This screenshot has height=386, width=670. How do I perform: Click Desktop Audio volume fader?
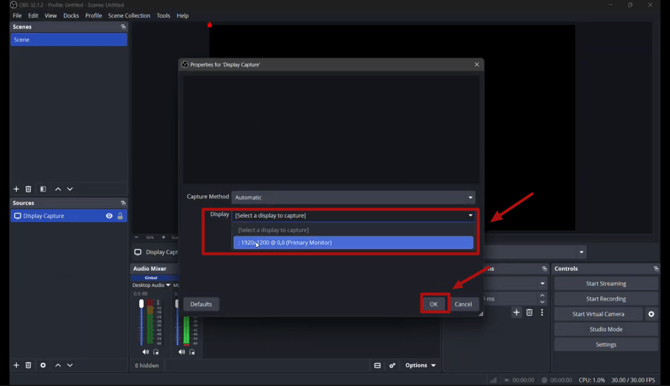[141, 303]
